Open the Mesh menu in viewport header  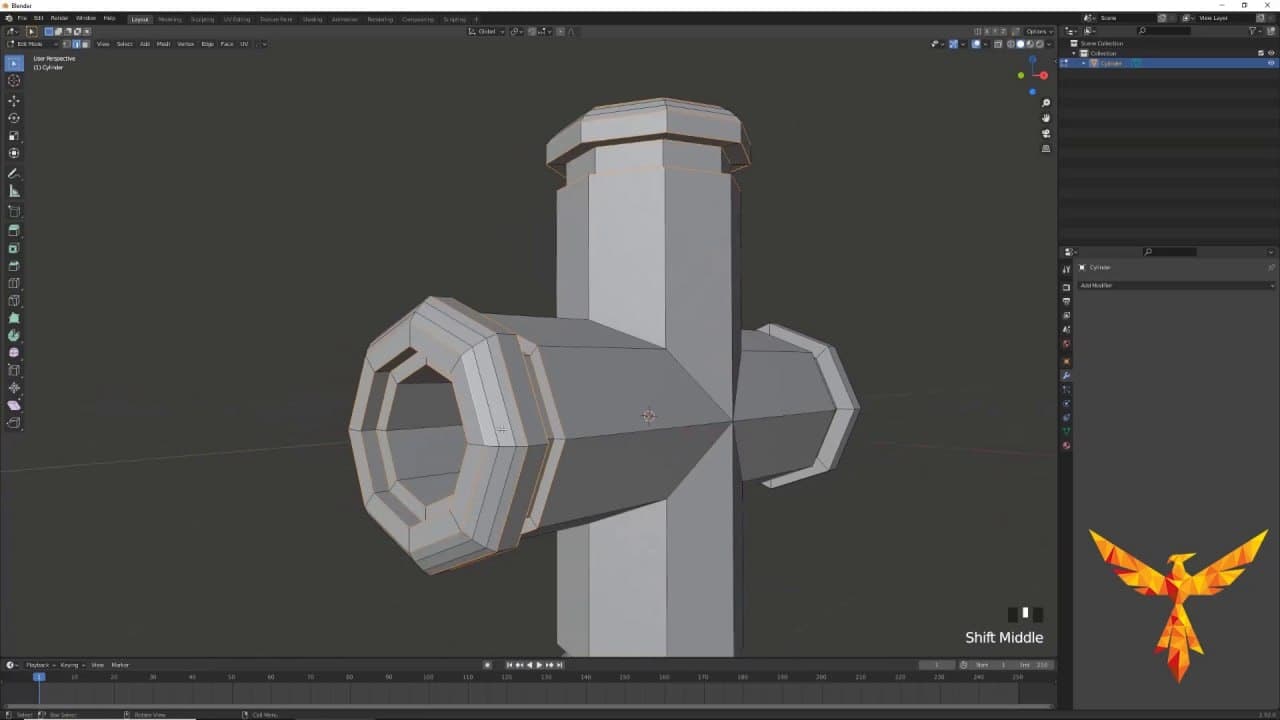[x=163, y=44]
